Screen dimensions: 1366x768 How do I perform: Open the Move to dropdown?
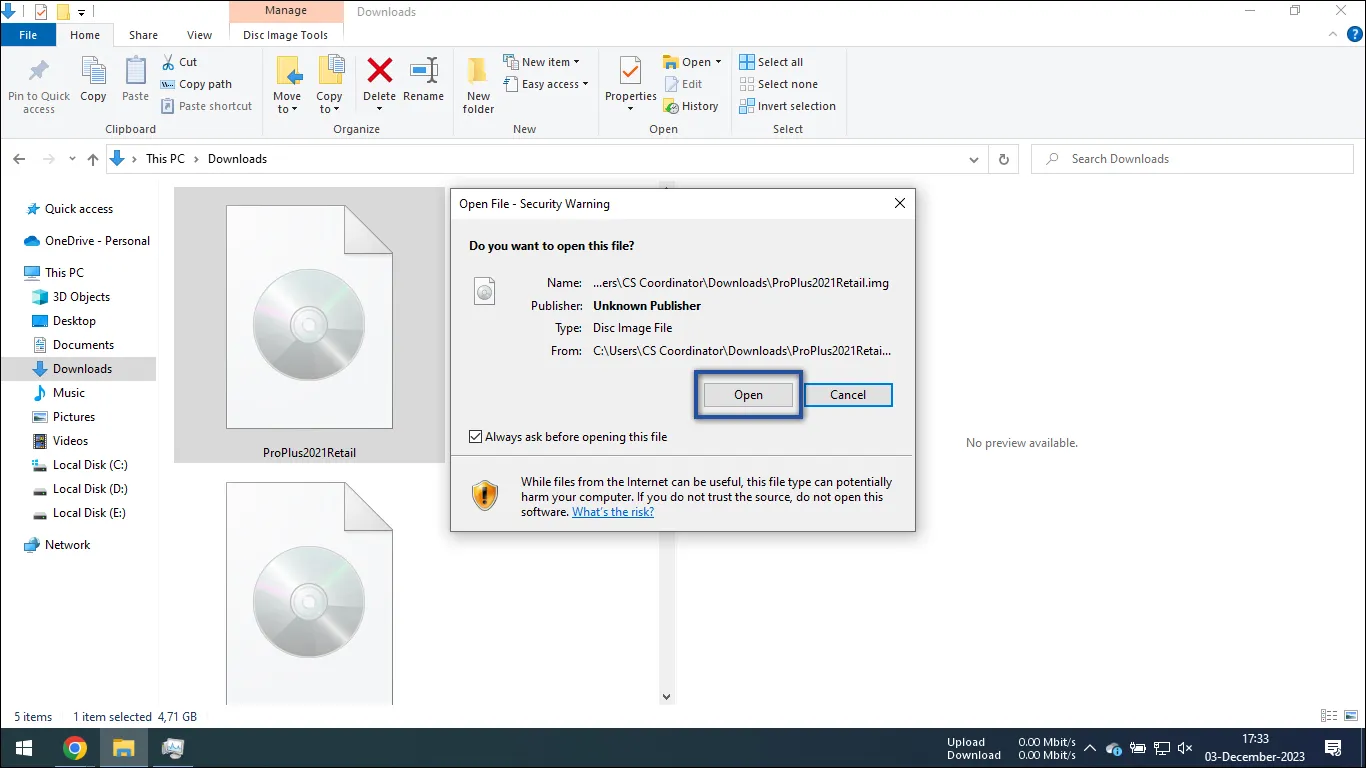(x=287, y=84)
